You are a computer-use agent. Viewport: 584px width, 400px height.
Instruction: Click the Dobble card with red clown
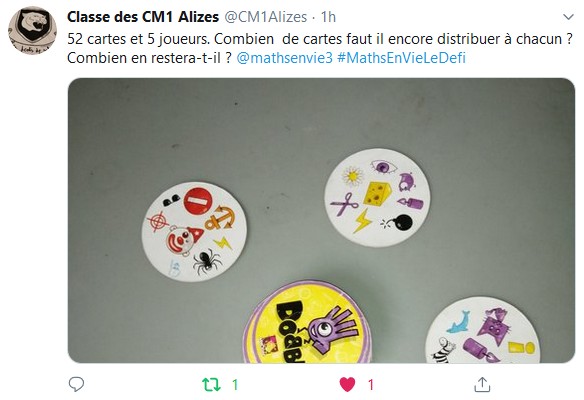tap(194, 231)
